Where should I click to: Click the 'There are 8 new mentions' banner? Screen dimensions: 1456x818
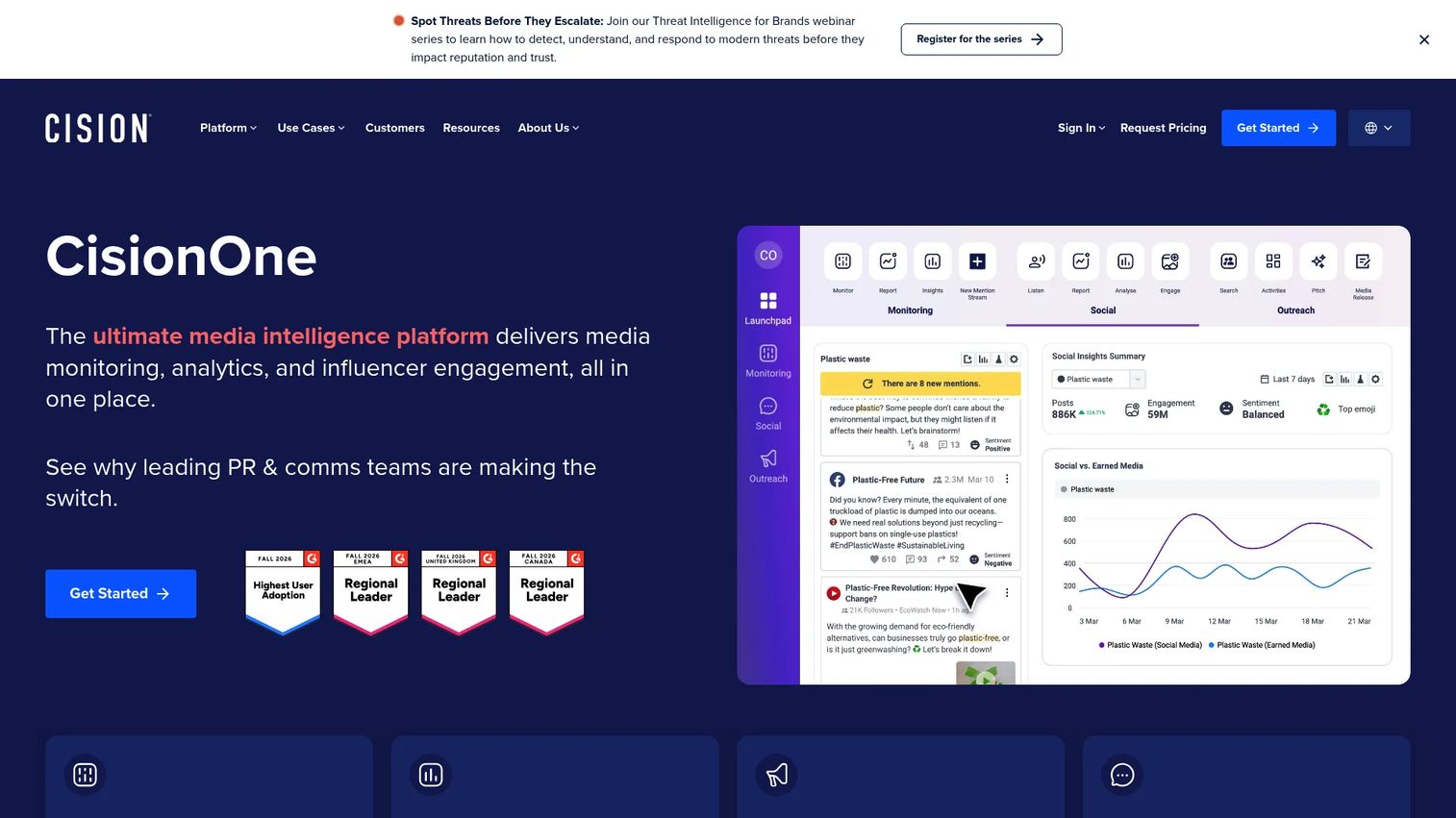click(920, 384)
